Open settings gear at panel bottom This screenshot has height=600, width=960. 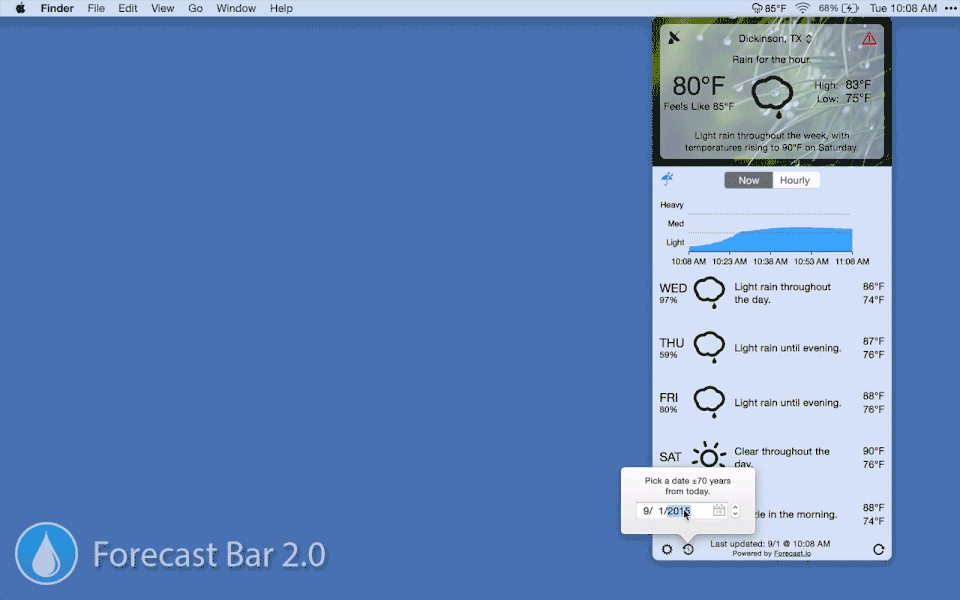pyautogui.click(x=667, y=549)
